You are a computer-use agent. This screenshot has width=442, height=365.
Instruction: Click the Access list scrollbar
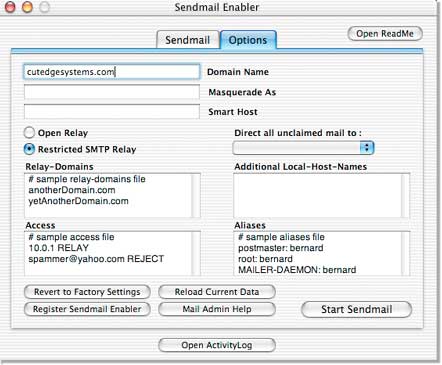[x=196, y=253]
